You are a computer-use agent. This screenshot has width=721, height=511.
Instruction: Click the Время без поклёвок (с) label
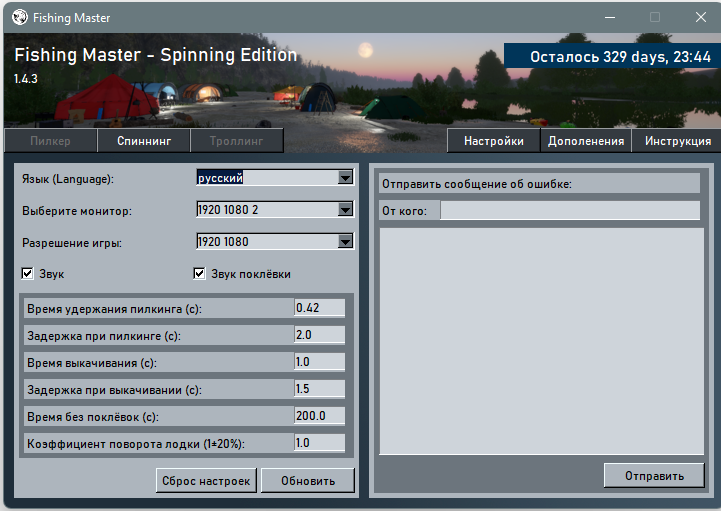point(93,417)
